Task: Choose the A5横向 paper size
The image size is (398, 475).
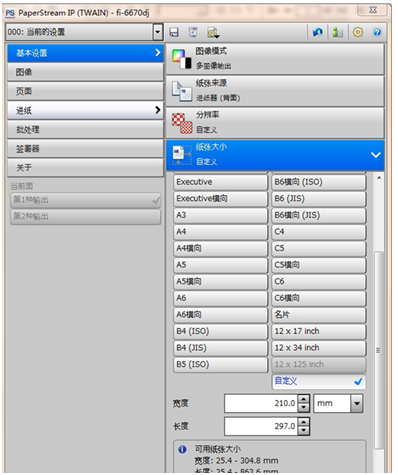Action: pos(220,282)
